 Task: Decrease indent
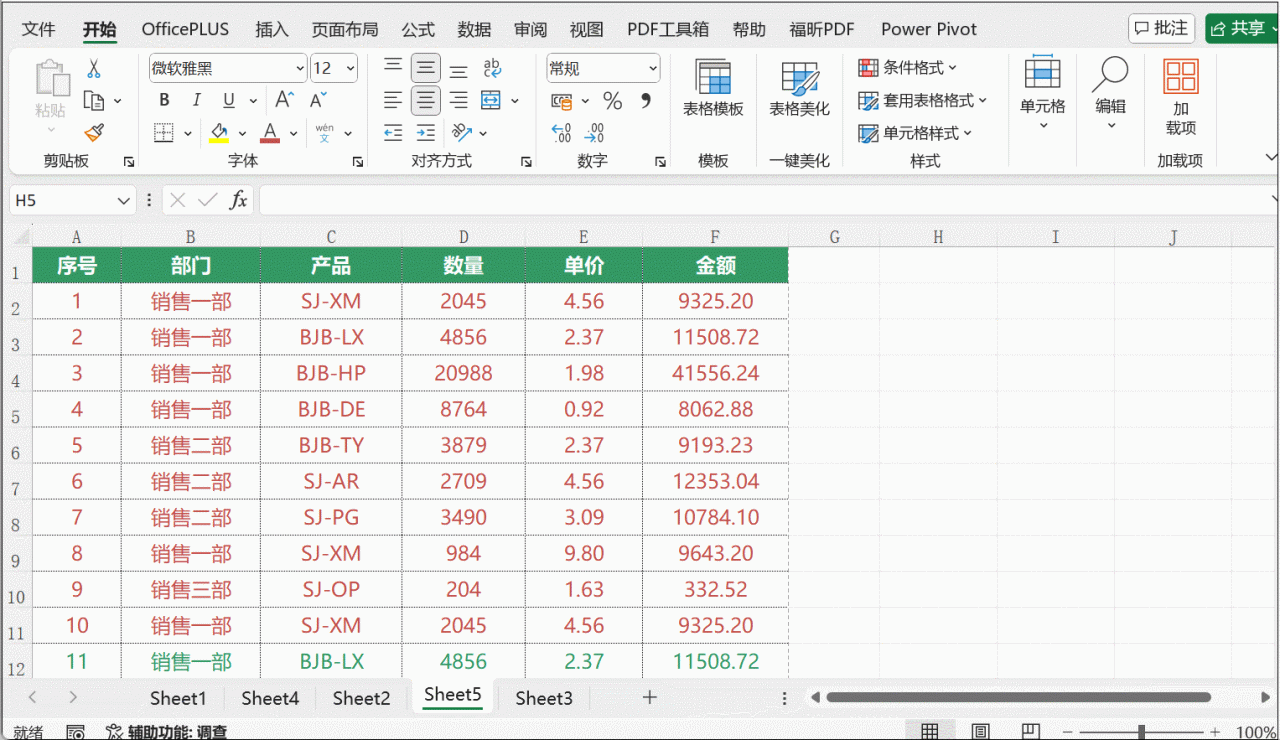point(394,132)
